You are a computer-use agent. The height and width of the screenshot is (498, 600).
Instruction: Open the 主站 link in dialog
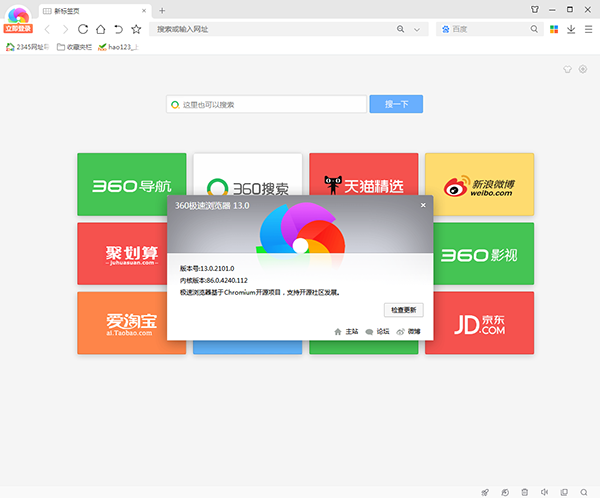346,331
